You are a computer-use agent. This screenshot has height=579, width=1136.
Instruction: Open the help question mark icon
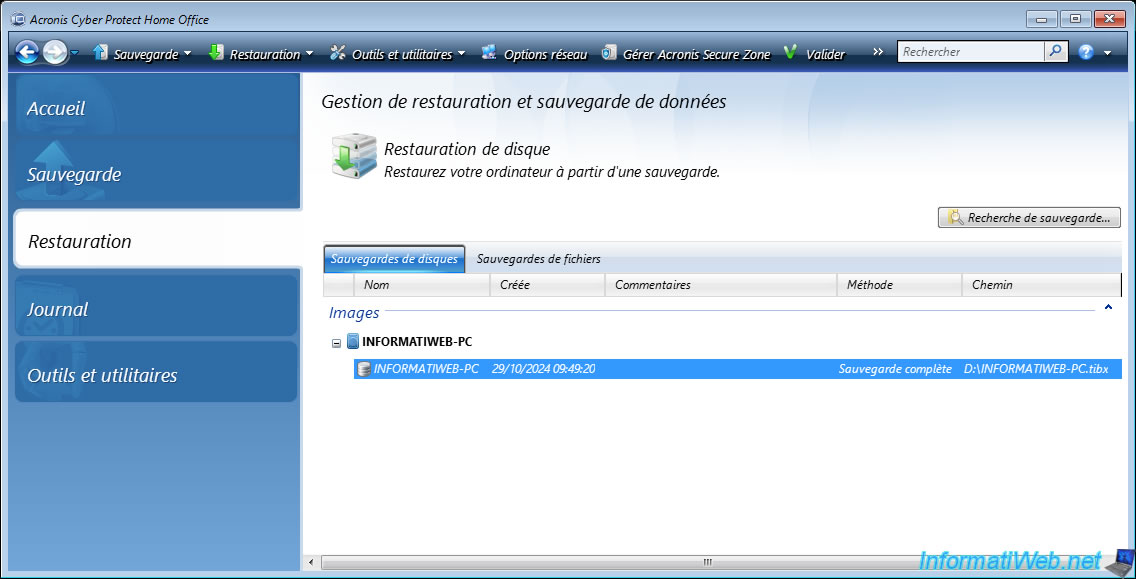click(1086, 52)
